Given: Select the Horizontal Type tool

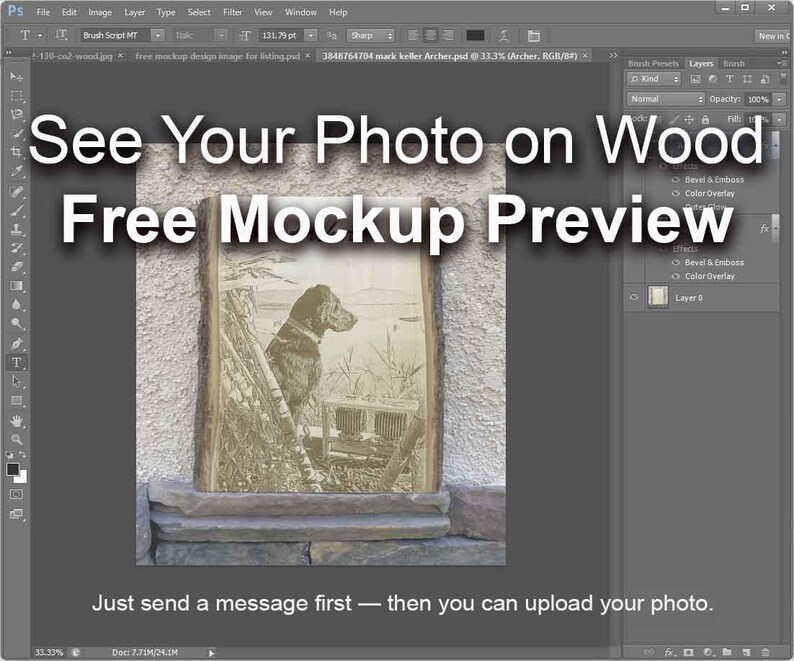Looking at the screenshot, I should click(16, 363).
